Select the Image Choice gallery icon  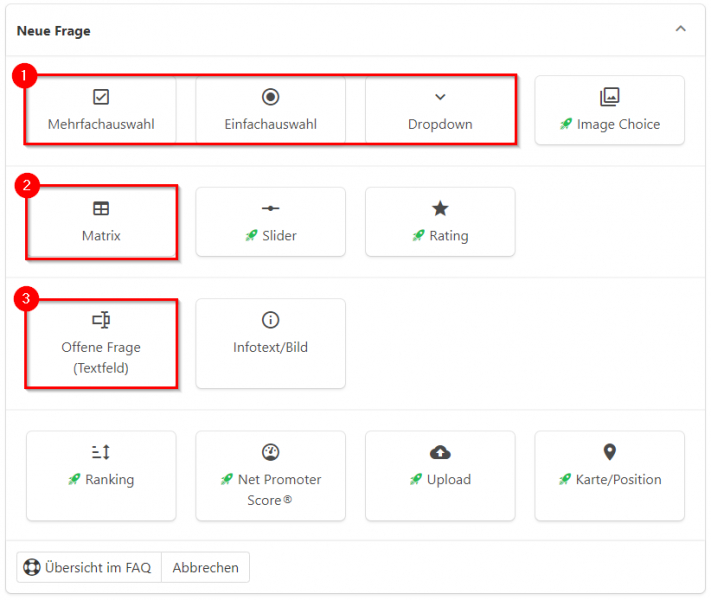tap(609, 97)
